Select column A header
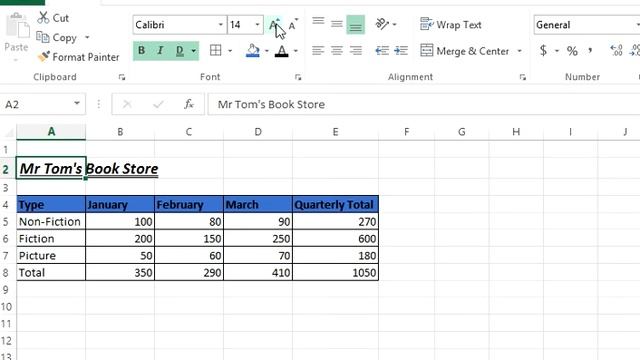Image resolution: width=640 pixels, height=360 pixels. [51, 132]
